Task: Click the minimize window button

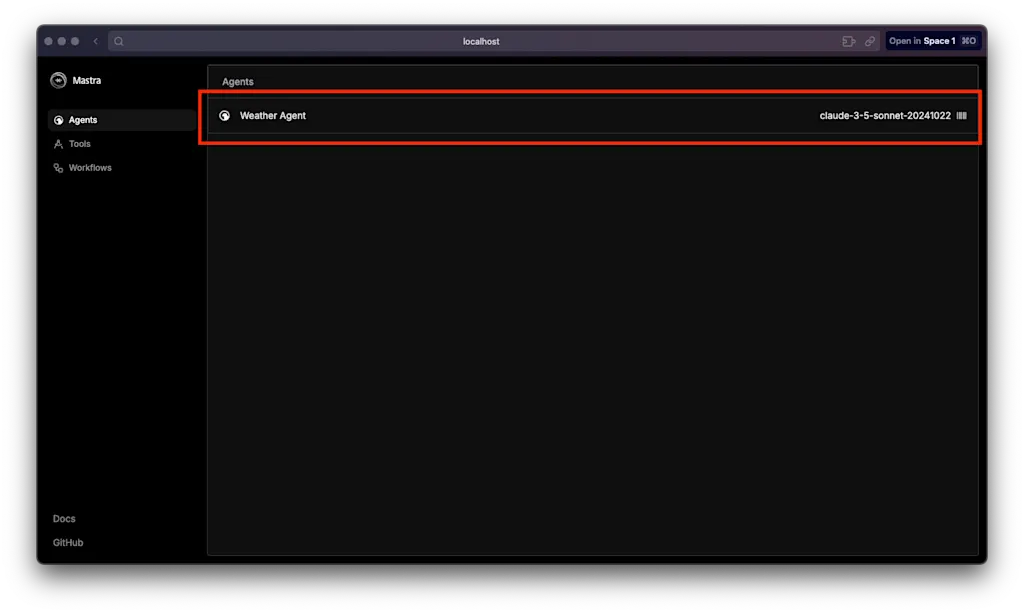Action: tap(61, 41)
